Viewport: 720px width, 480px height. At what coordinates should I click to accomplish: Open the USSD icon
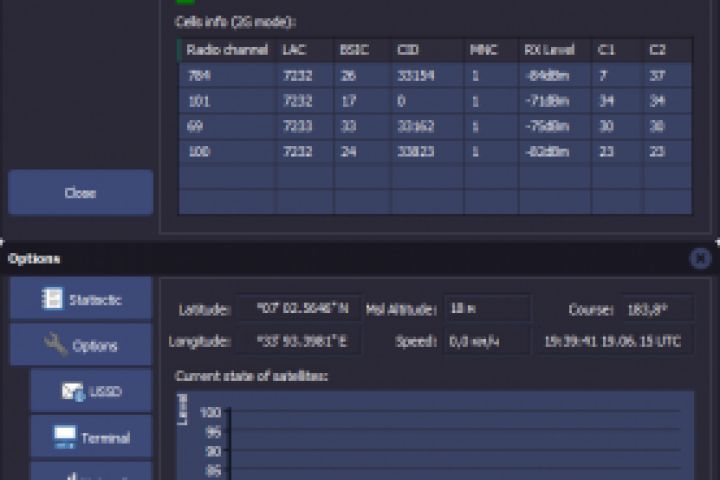[73, 391]
